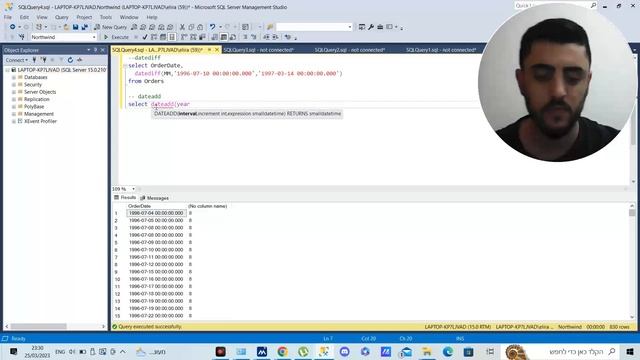
Task: Expand the Databases node
Action: pos(14,77)
